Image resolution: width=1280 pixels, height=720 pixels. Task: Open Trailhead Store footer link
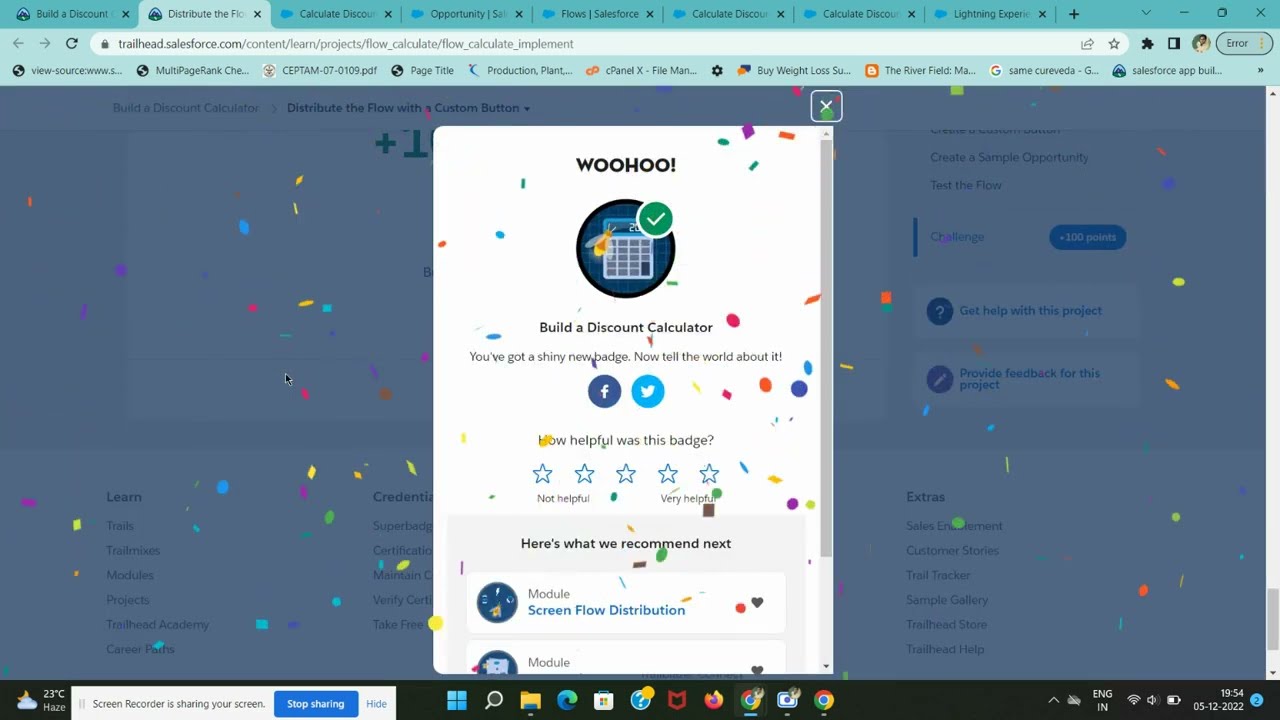[x=946, y=625]
